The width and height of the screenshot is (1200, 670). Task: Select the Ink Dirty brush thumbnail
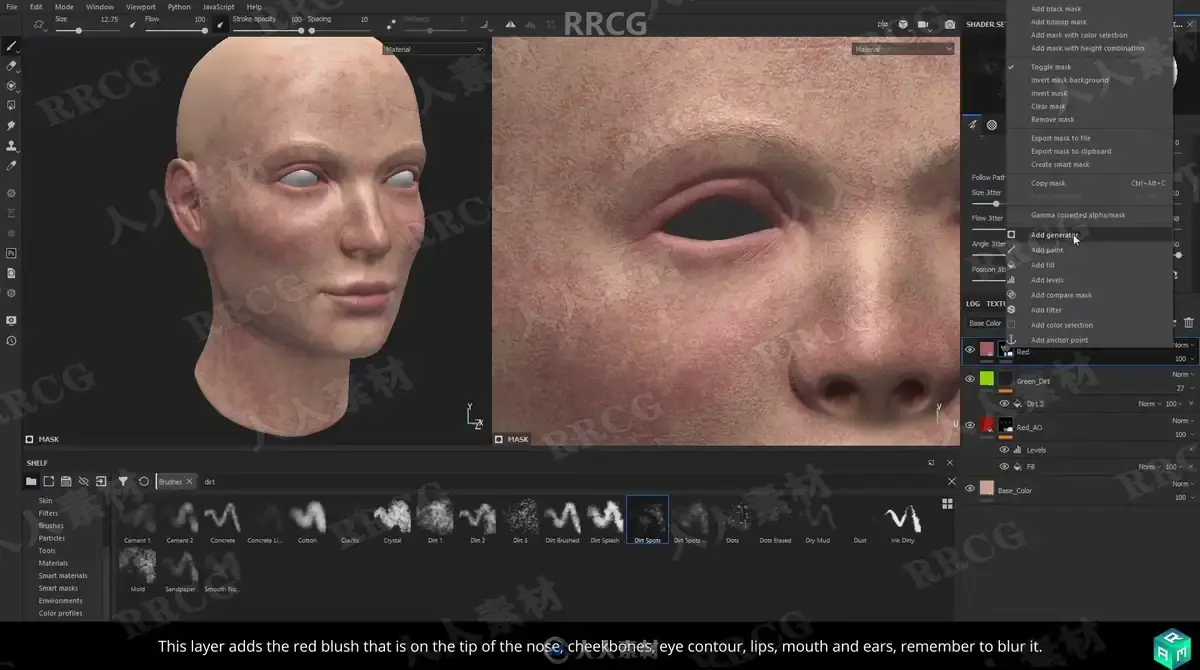click(902, 520)
